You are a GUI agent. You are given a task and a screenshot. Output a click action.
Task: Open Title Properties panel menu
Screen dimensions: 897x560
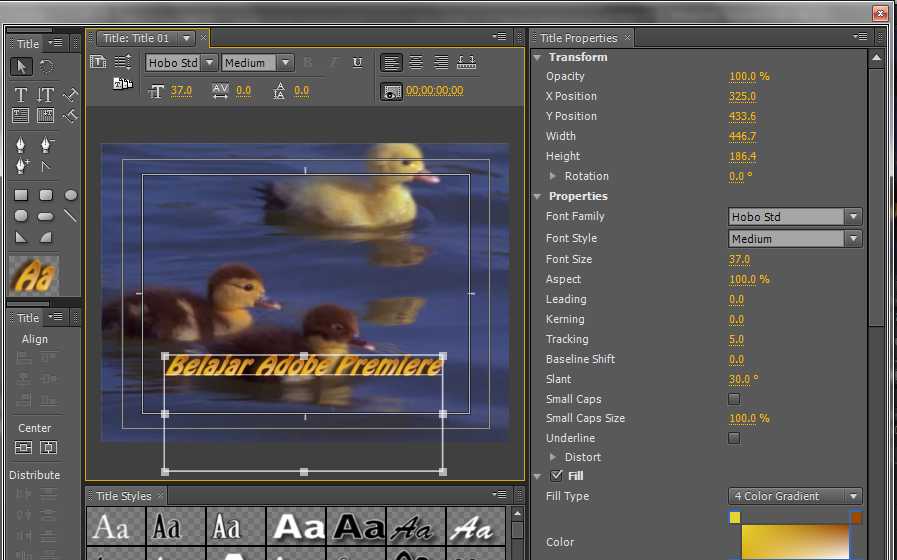coord(860,37)
